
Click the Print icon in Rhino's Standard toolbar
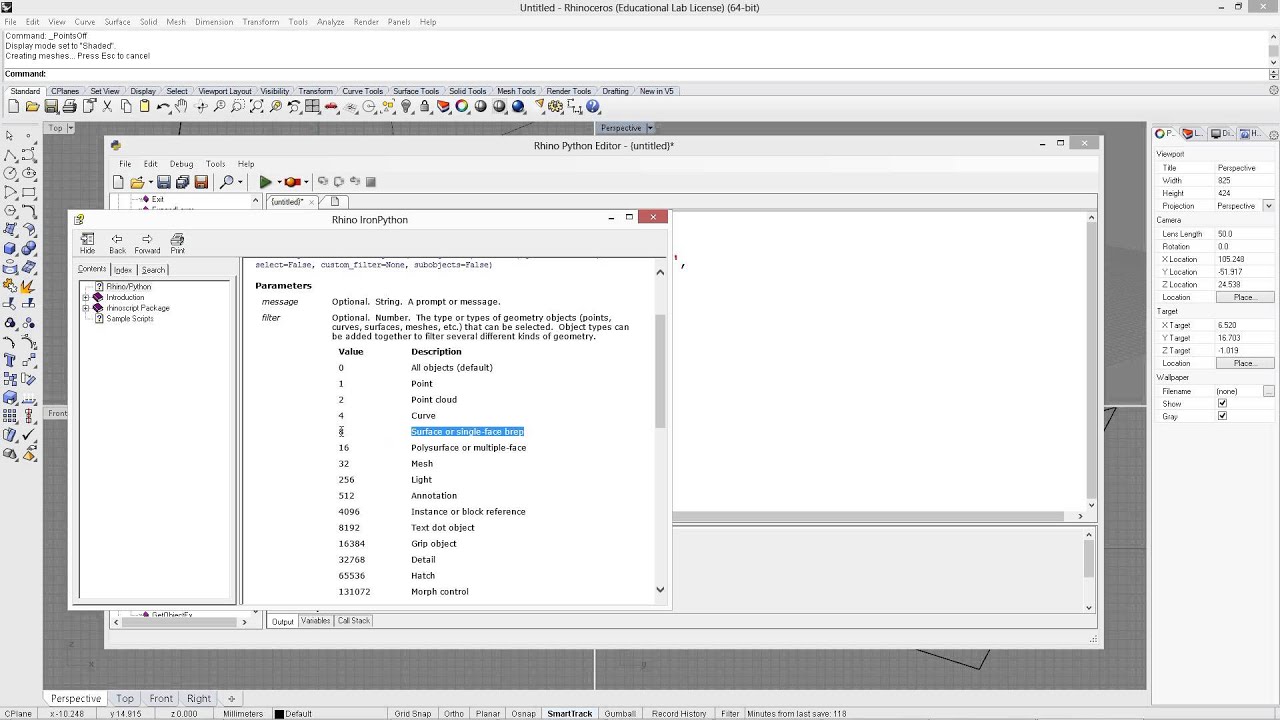[69, 106]
